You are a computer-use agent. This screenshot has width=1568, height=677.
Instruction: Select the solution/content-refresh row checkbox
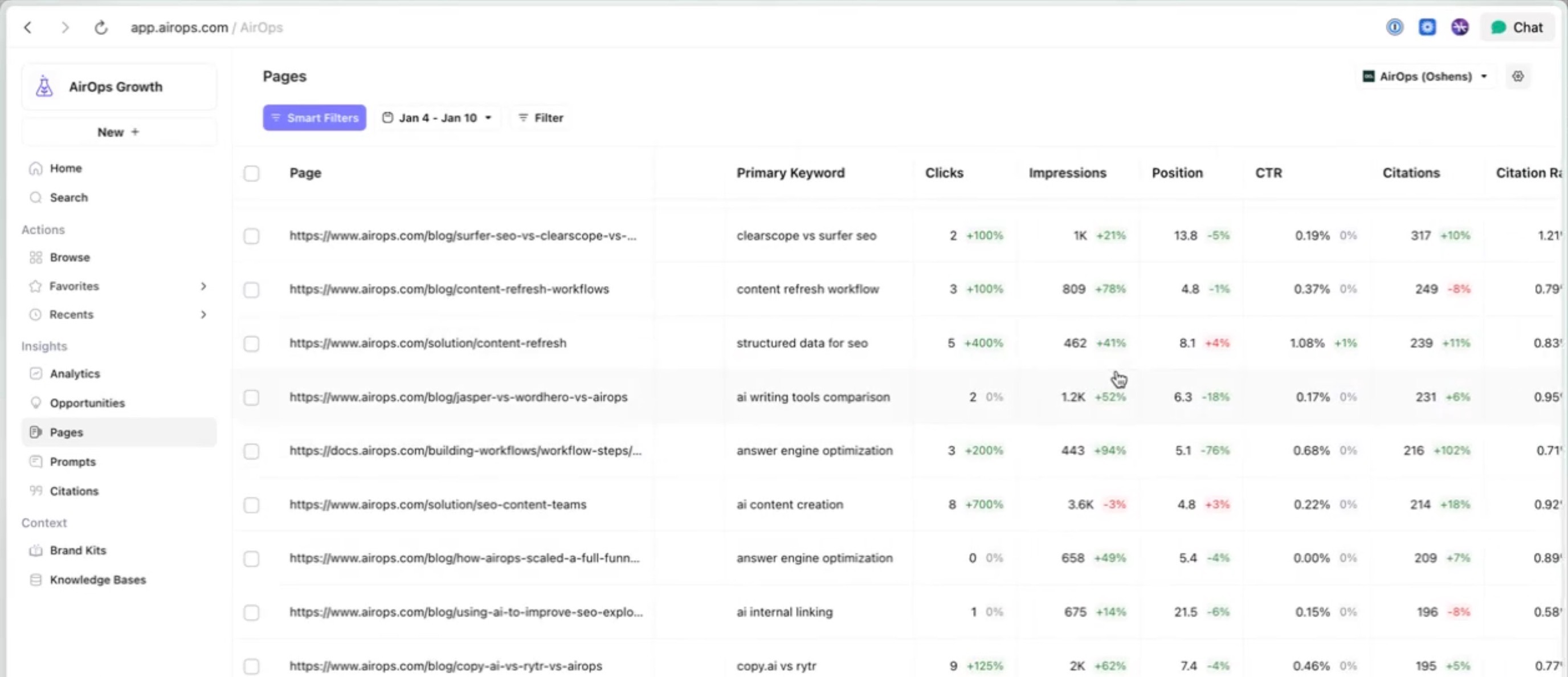click(251, 344)
